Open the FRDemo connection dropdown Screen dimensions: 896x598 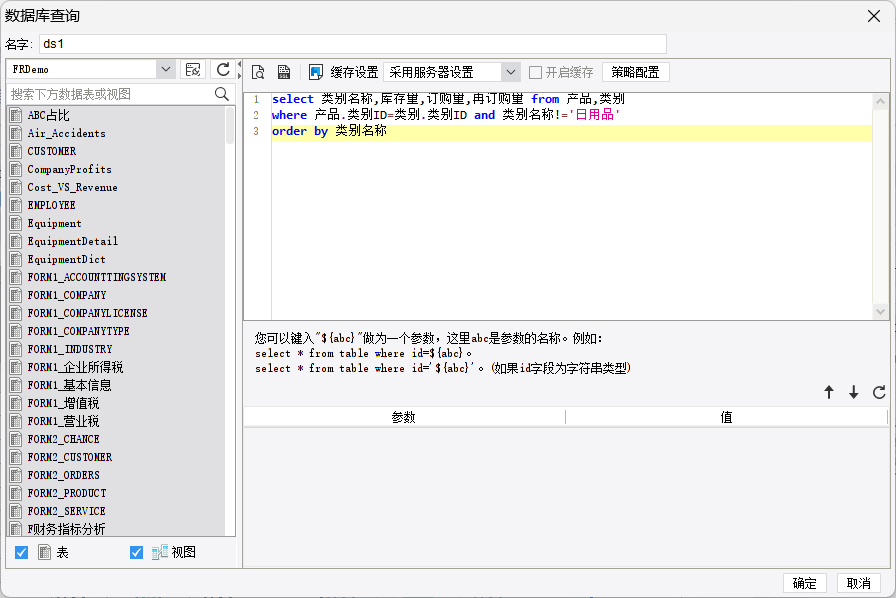click(166, 69)
